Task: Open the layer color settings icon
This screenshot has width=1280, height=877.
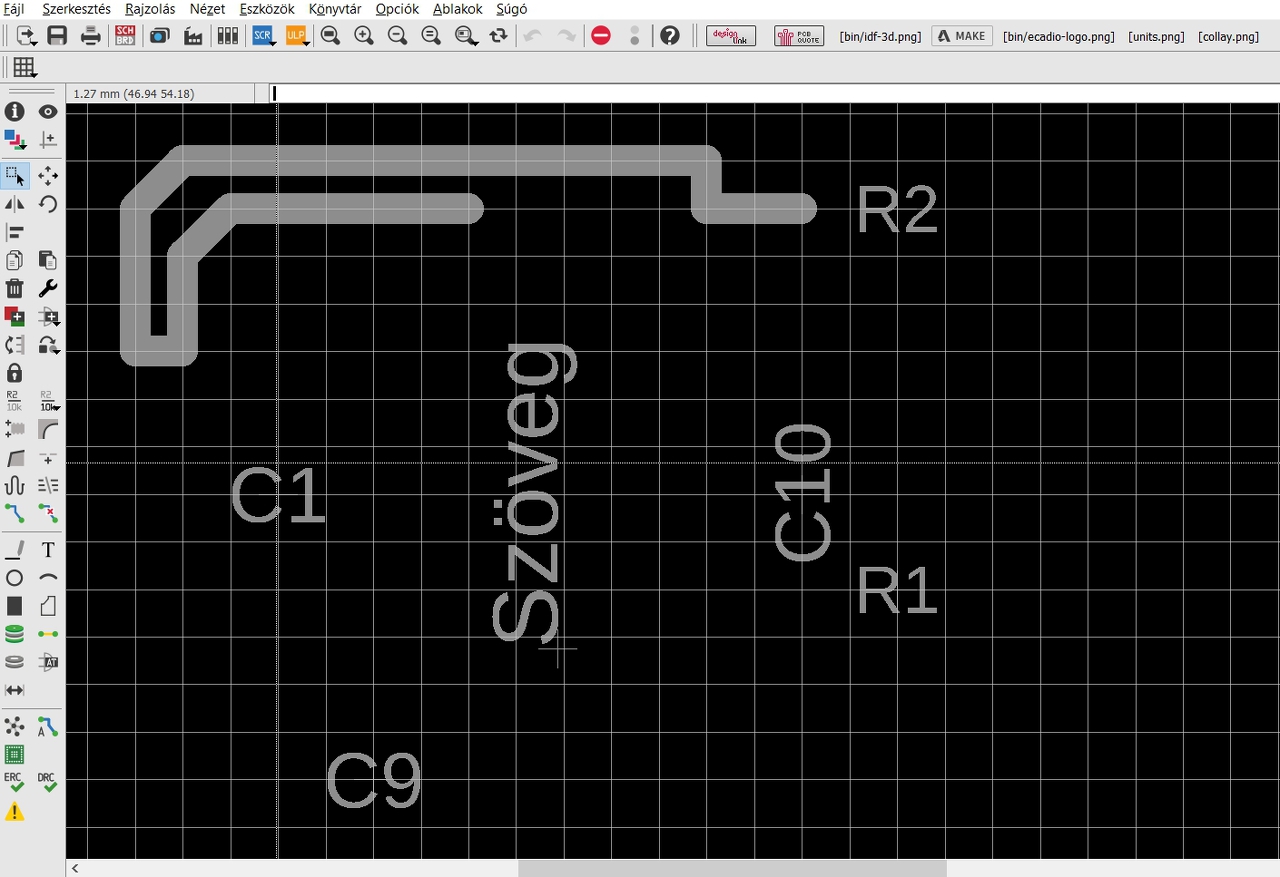Action: pyautogui.click(x=15, y=139)
